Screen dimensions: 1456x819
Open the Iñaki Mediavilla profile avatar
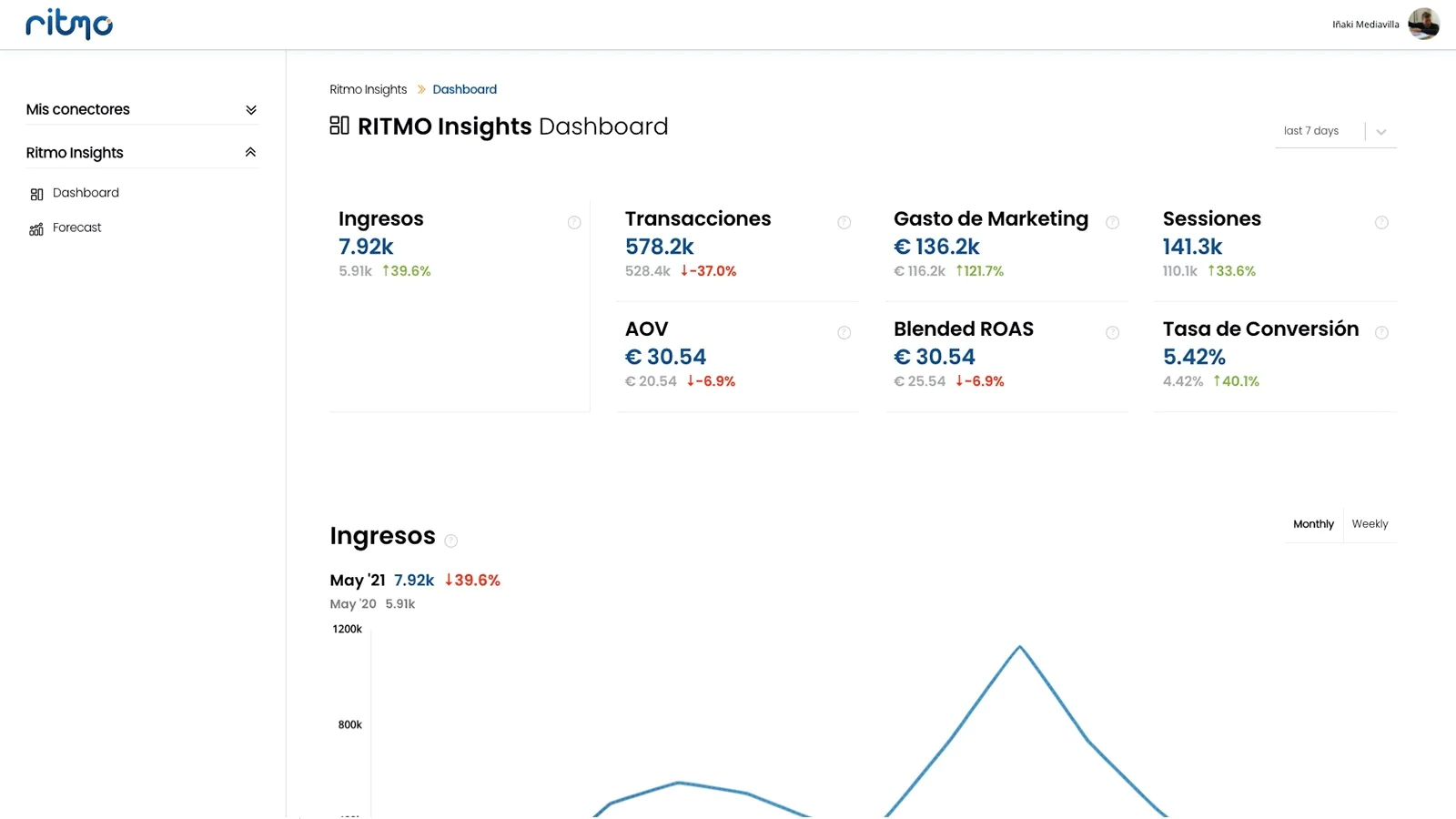pos(1423,24)
